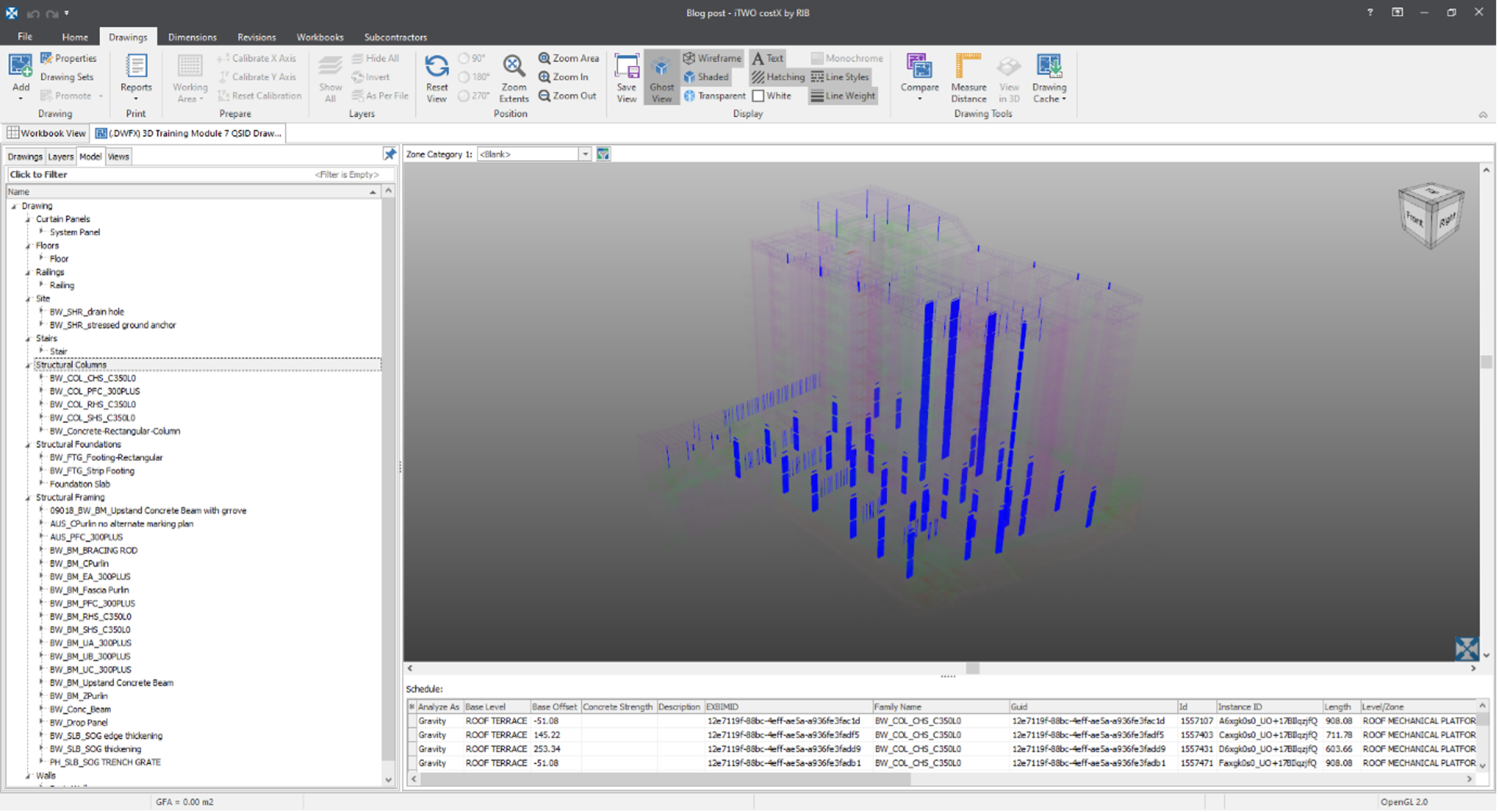Click Drawing Sets button
1498x812 pixels.
pyautogui.click(x=67, y=77)
